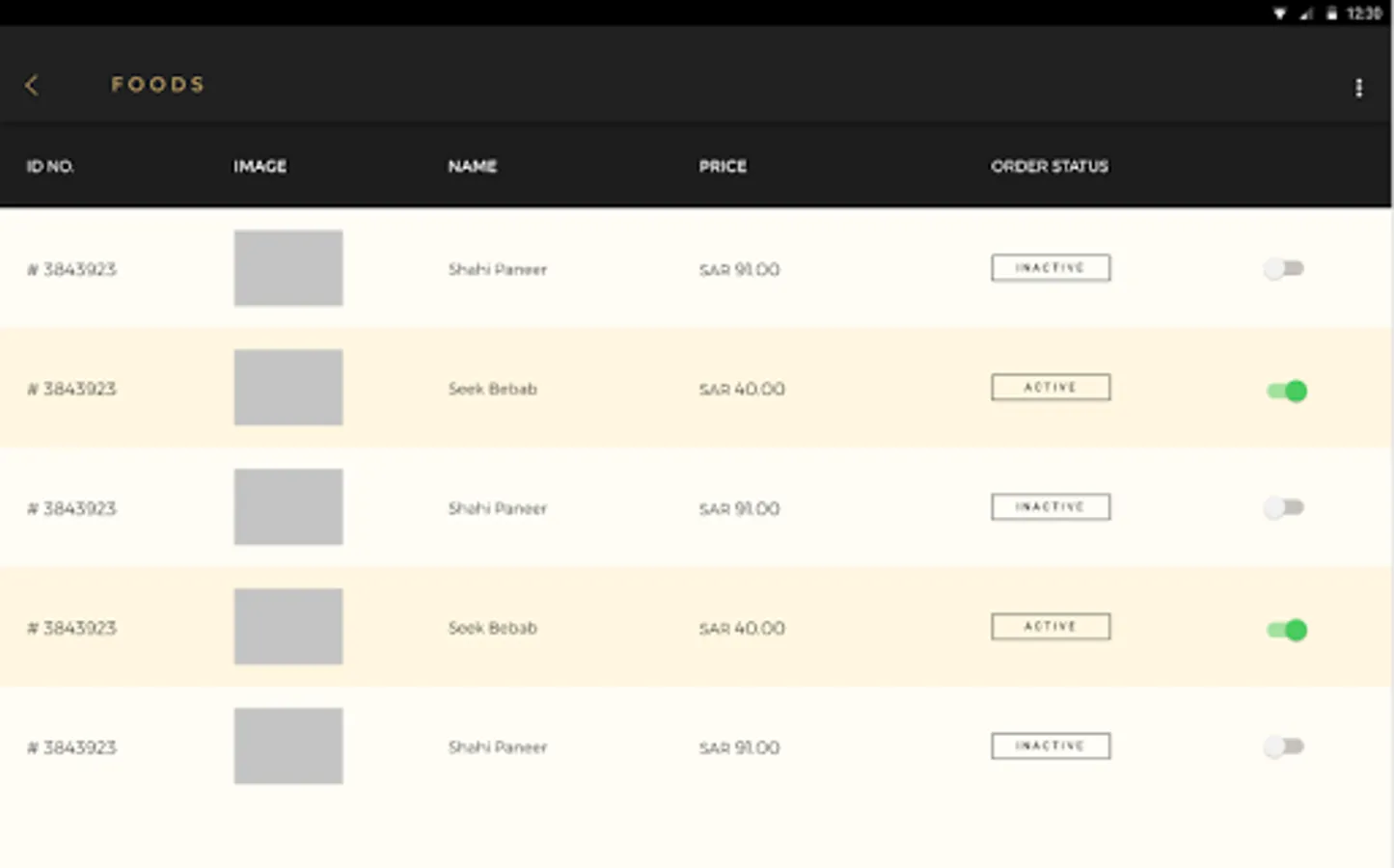The height and width of the screenshot is (868, 1394).
Task: Click the ACTIVE badge in the second row
Action: point(1051,387)
